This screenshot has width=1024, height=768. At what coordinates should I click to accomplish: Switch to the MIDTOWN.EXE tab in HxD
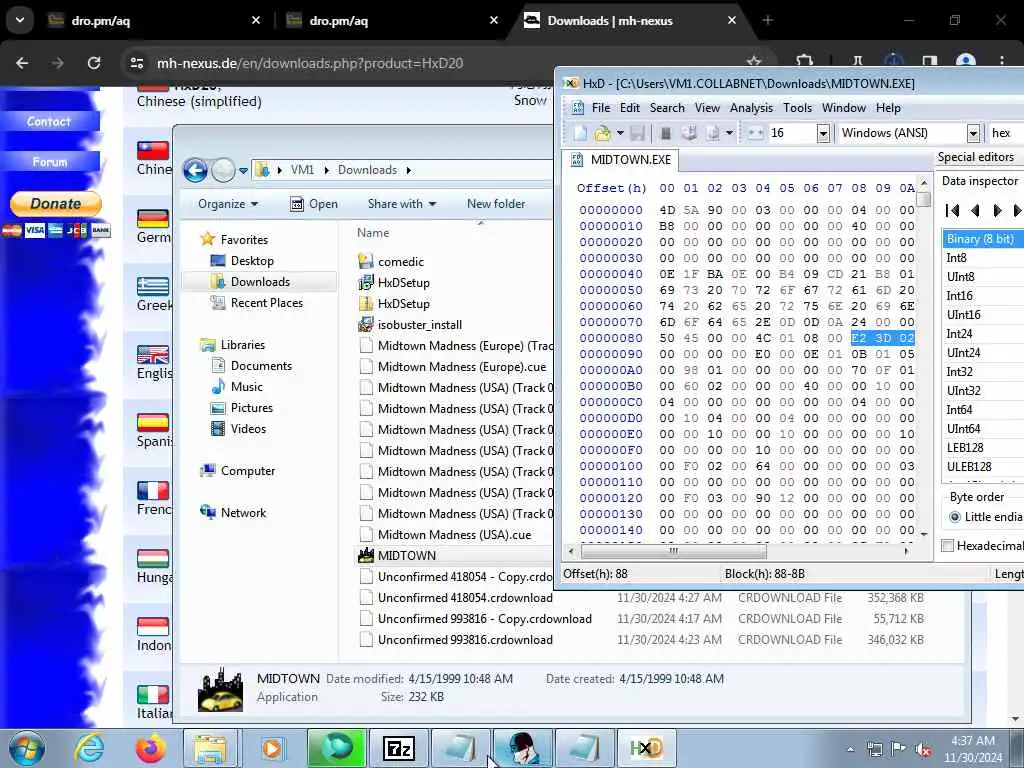click(x=622, y=160)
